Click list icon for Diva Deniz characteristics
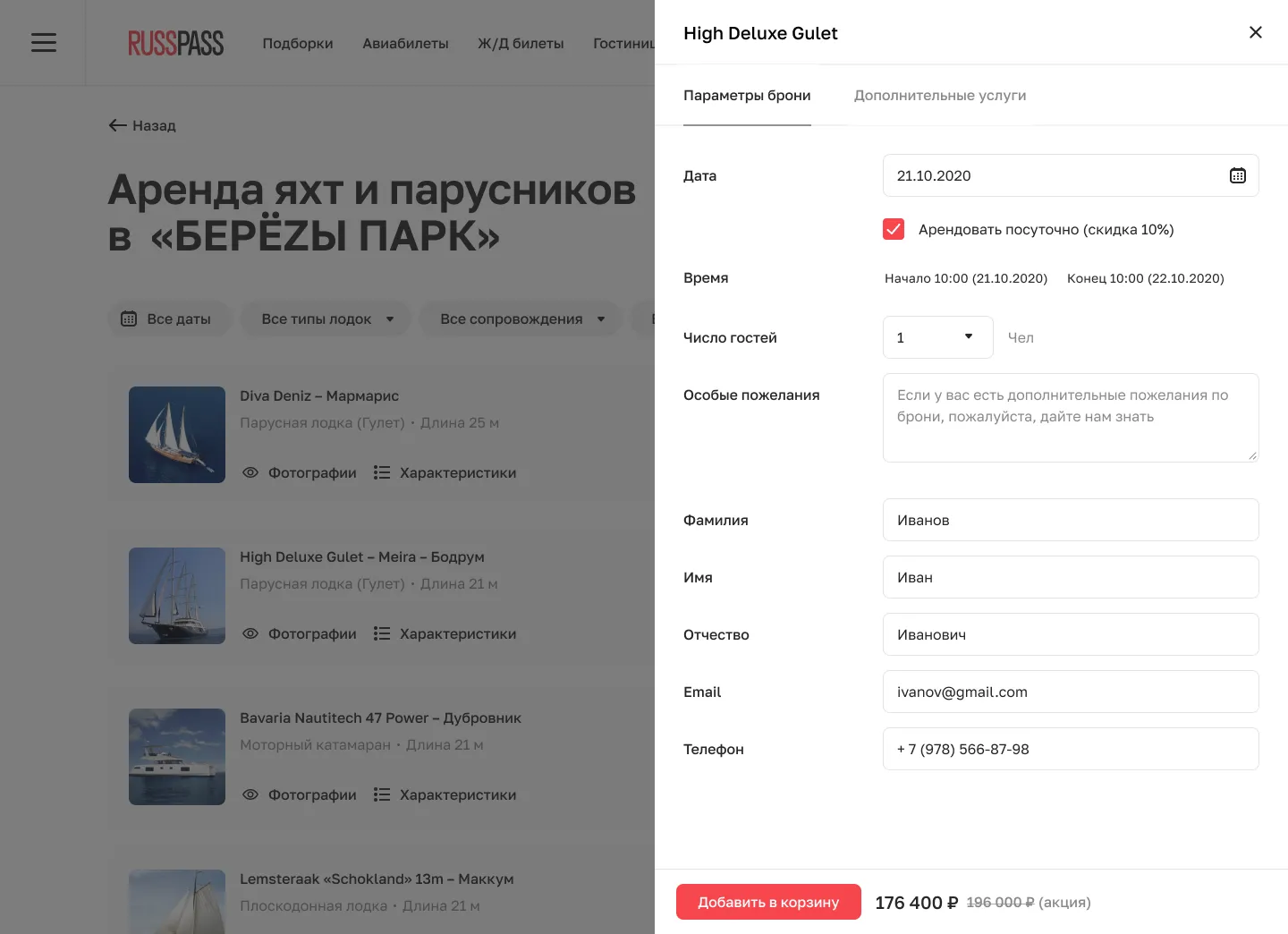1288x934 pixels. [382, 472]
